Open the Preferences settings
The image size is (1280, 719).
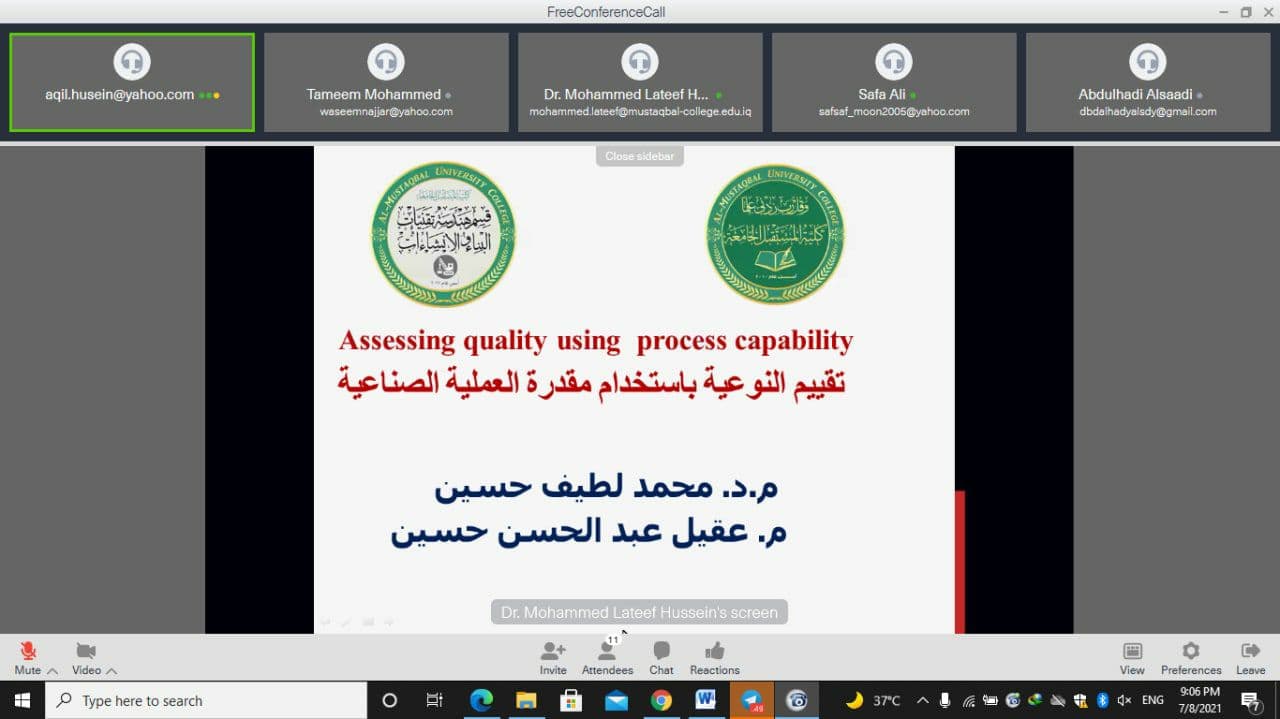point(1190,656)
